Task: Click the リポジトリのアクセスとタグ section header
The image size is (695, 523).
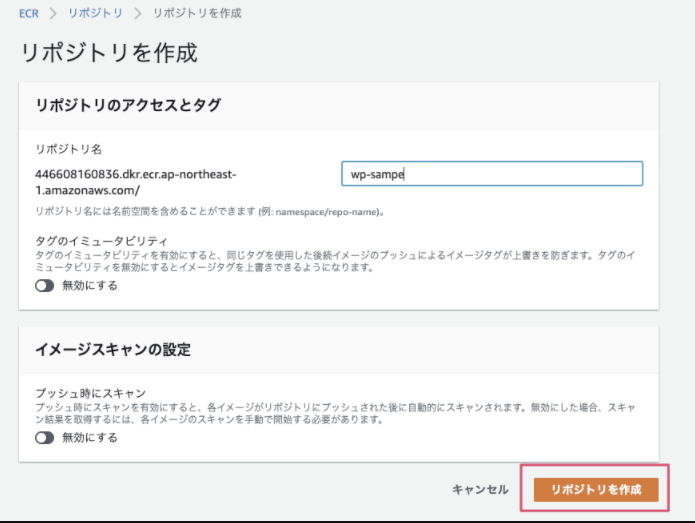Action: coord(128,105)
